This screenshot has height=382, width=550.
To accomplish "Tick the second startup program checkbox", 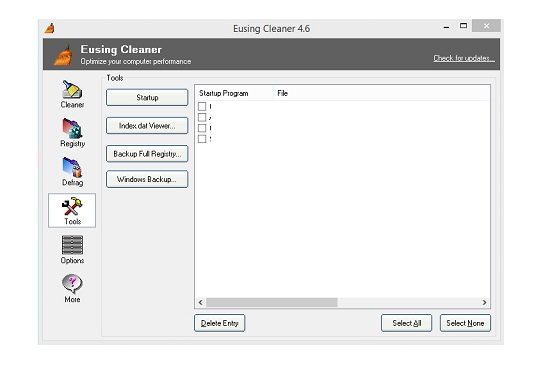I will [202, 117].
